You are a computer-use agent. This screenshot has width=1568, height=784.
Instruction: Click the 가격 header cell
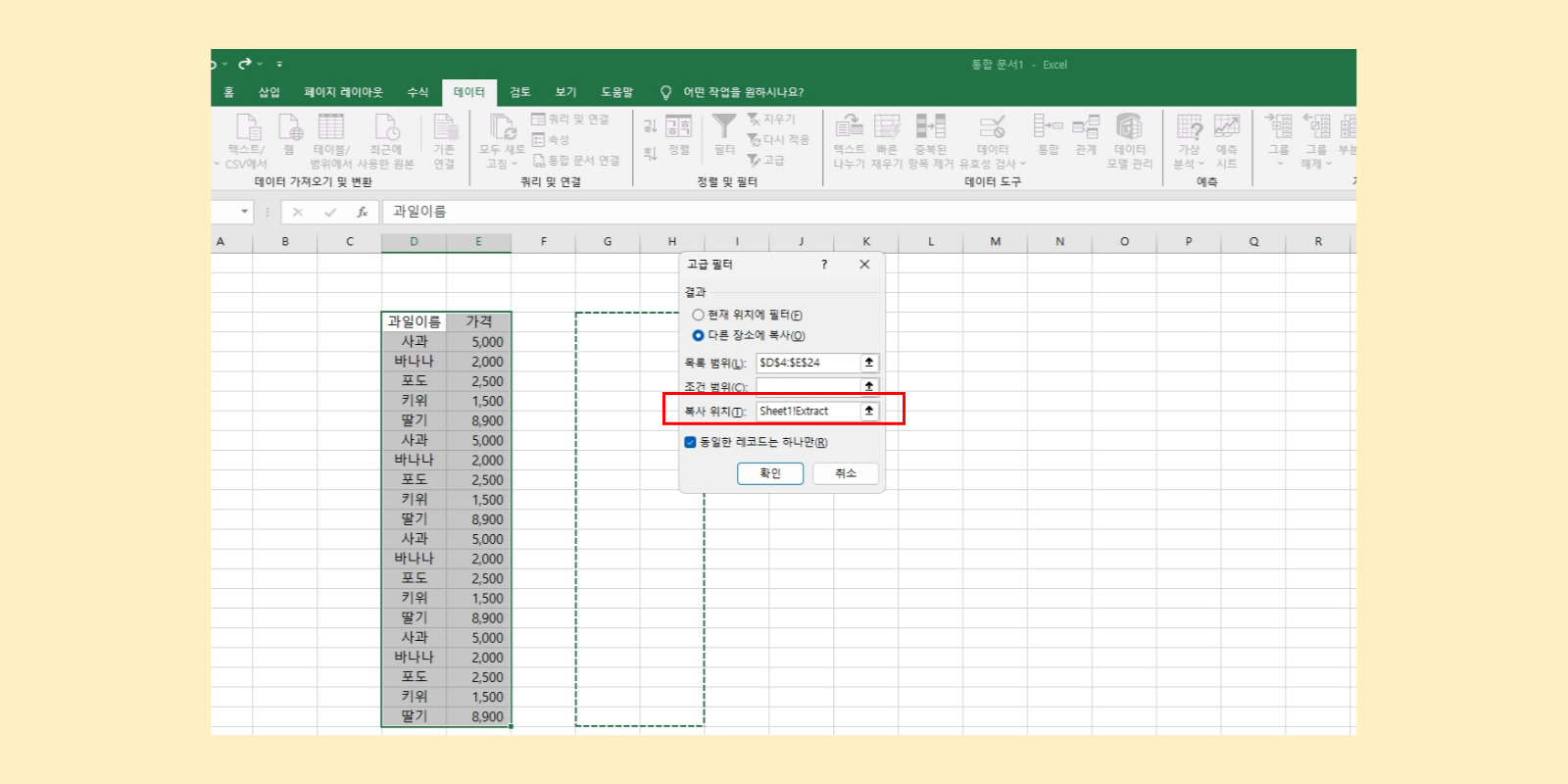click(x=479, y=321)
